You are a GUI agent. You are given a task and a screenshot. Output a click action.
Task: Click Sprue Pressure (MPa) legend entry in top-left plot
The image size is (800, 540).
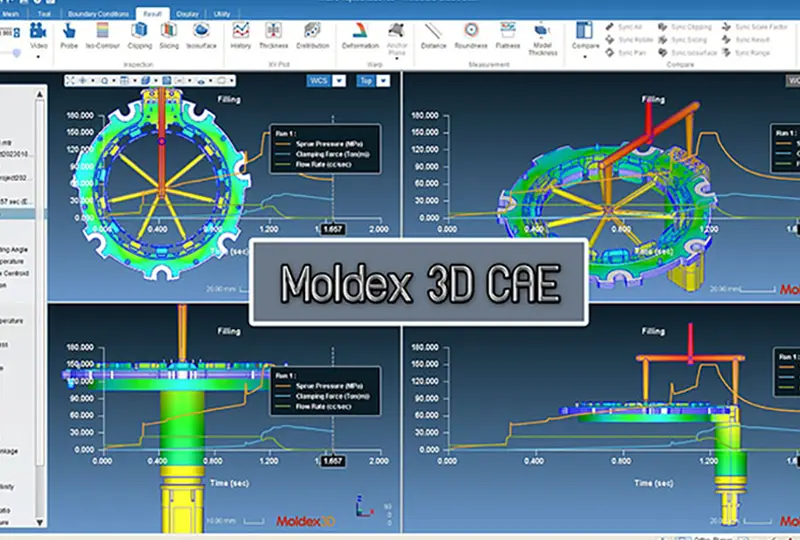[321, 144]
